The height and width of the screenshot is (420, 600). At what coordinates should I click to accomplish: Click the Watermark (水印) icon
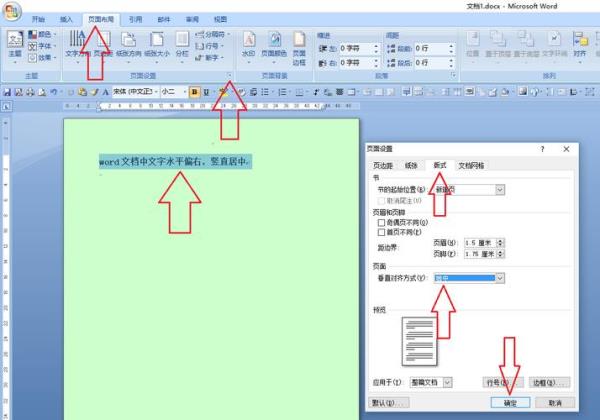coord(248,43)
